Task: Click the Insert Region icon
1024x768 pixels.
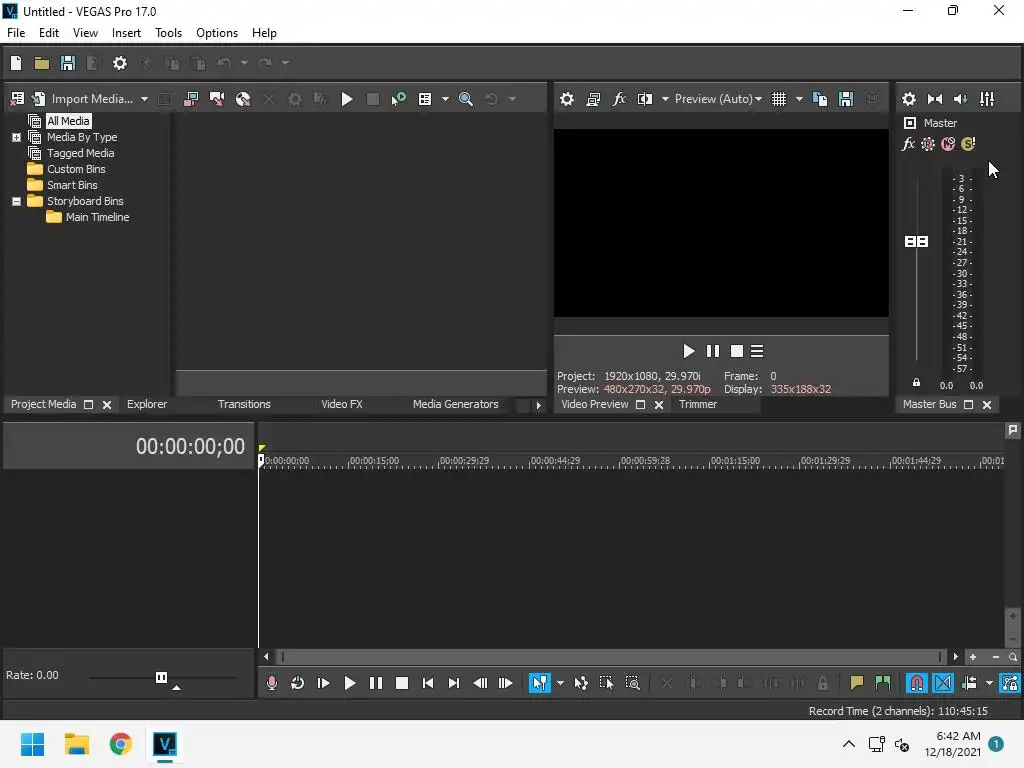Action: click(883, 683)
